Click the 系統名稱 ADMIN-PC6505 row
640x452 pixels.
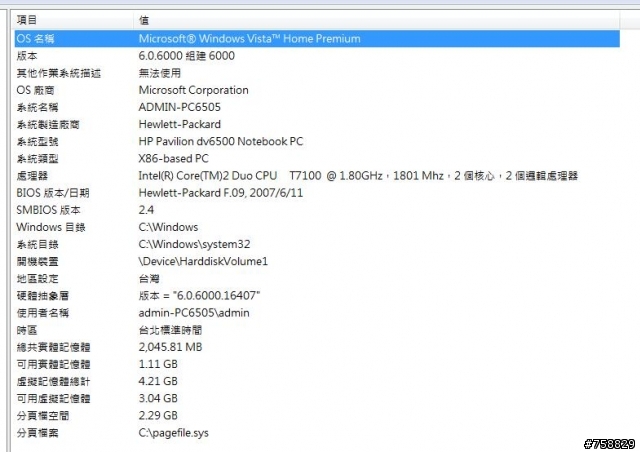click(x=317, y=107)
